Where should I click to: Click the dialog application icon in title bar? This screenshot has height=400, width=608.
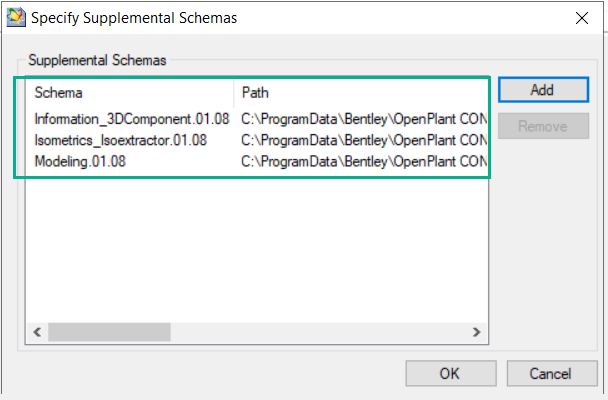click(16, 18)
